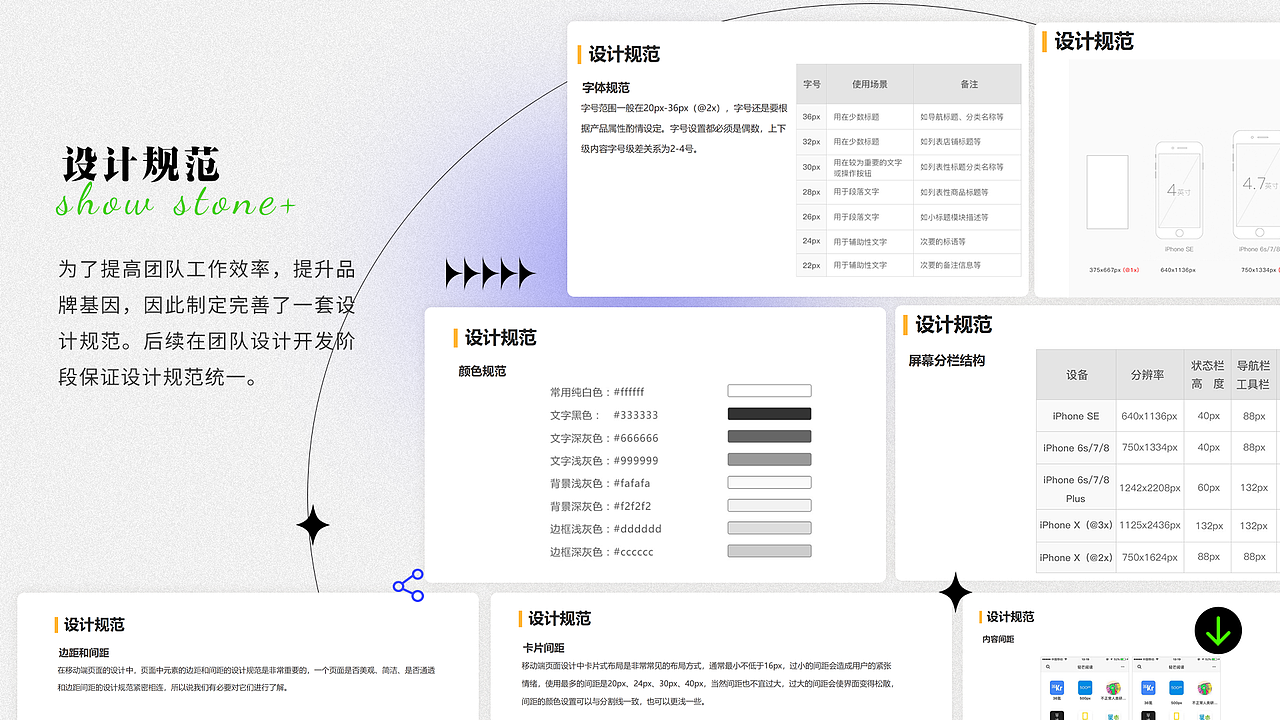Click the "分辨率" column header
This screenshot has width=1280, height=720.
coord(1148,375)
